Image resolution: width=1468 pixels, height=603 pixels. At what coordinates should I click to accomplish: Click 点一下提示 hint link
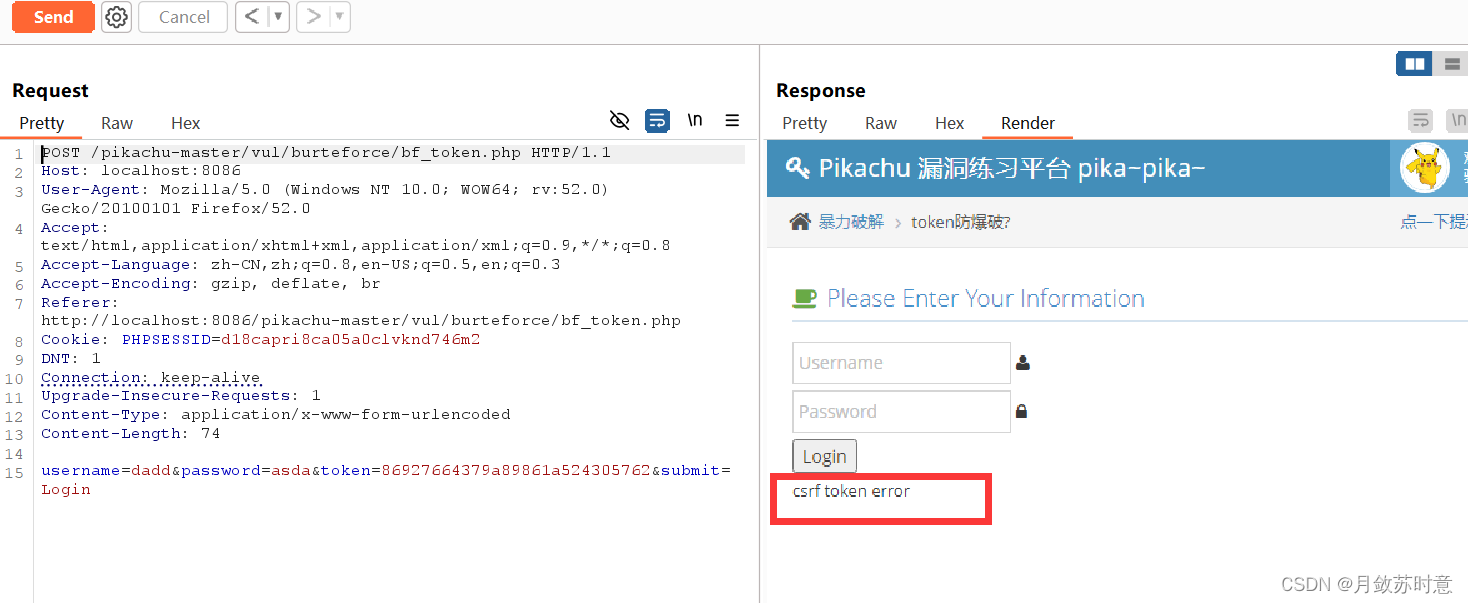coord(1434,222)
